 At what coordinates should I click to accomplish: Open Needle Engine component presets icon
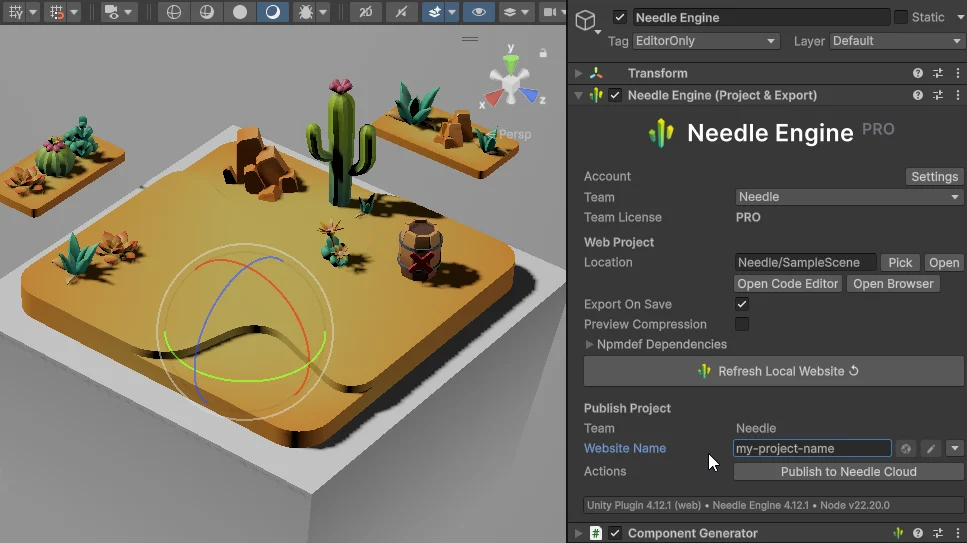click(x=938, y=95)
